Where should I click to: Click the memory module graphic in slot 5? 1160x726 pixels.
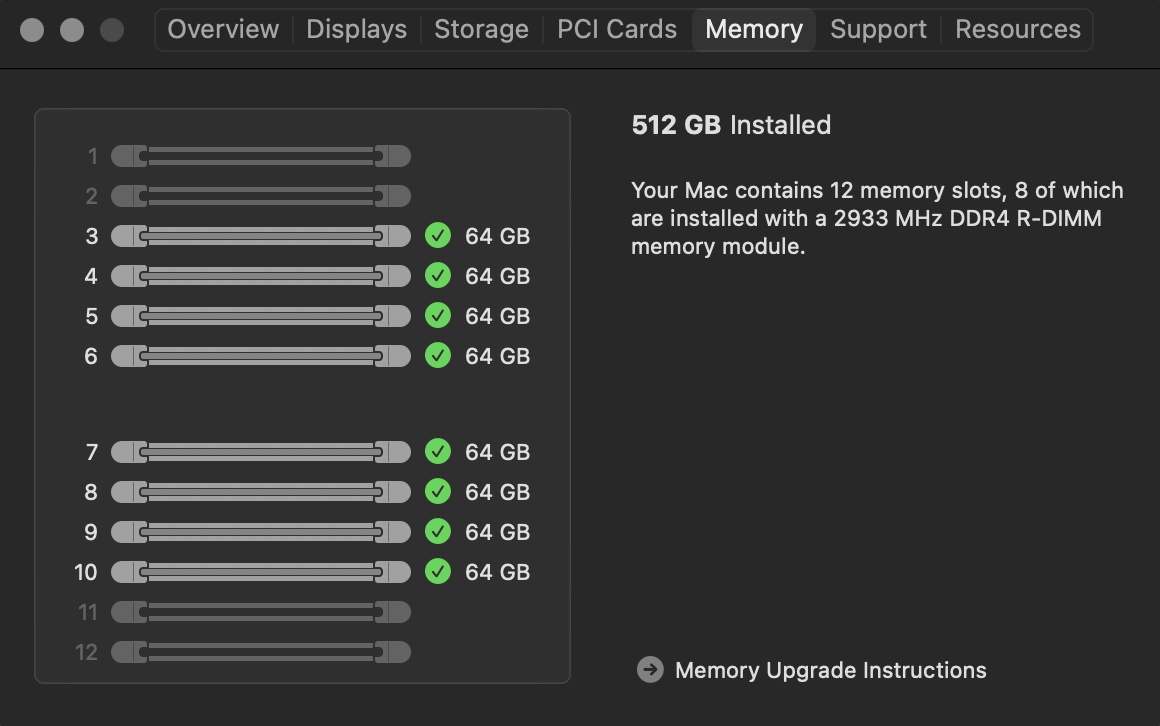(260, 316)
